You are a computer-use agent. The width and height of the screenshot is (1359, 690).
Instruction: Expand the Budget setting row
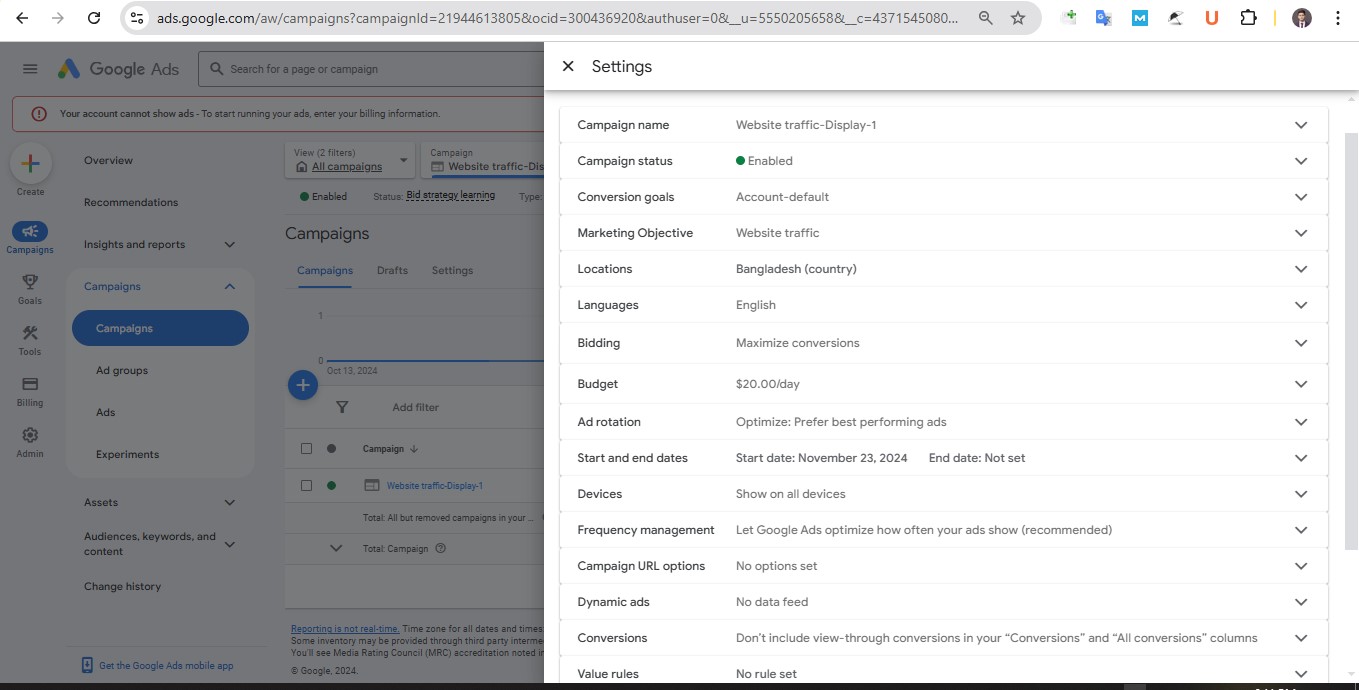(x=1300, y=384)
